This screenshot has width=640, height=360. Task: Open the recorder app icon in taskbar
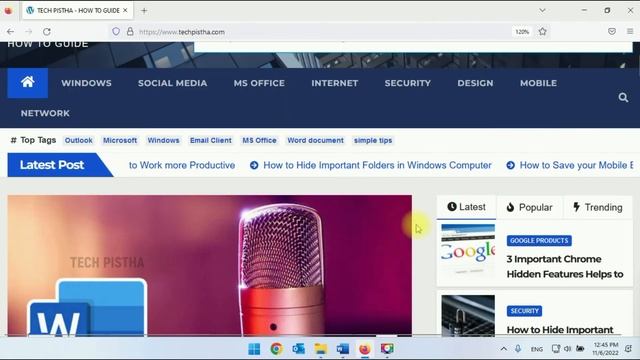(387, 349)
